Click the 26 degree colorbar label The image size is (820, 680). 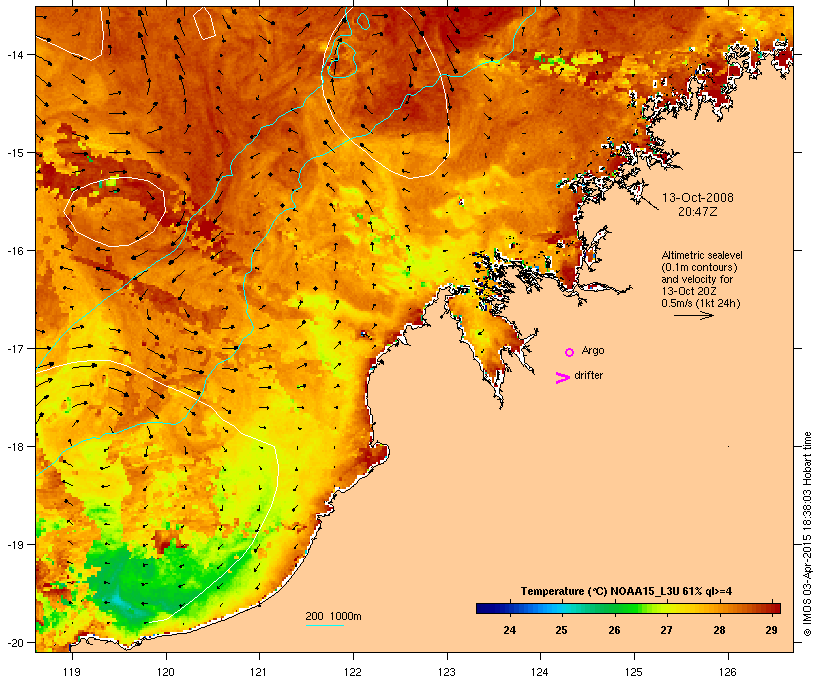614,630
